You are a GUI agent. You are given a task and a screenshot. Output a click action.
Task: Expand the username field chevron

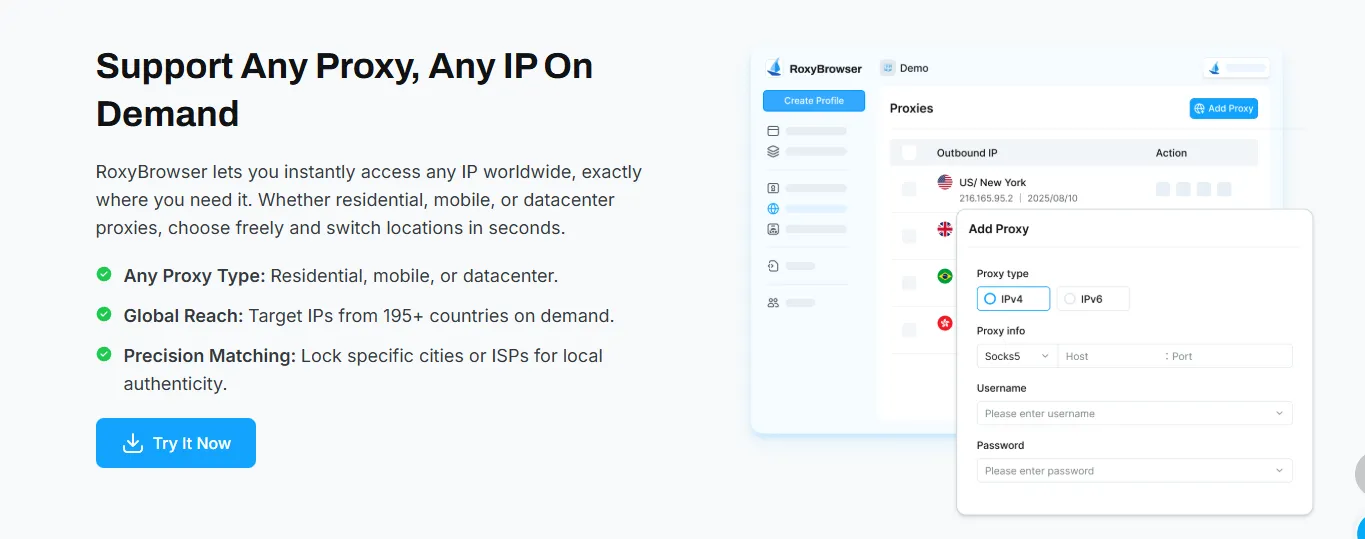(1279, 413)
